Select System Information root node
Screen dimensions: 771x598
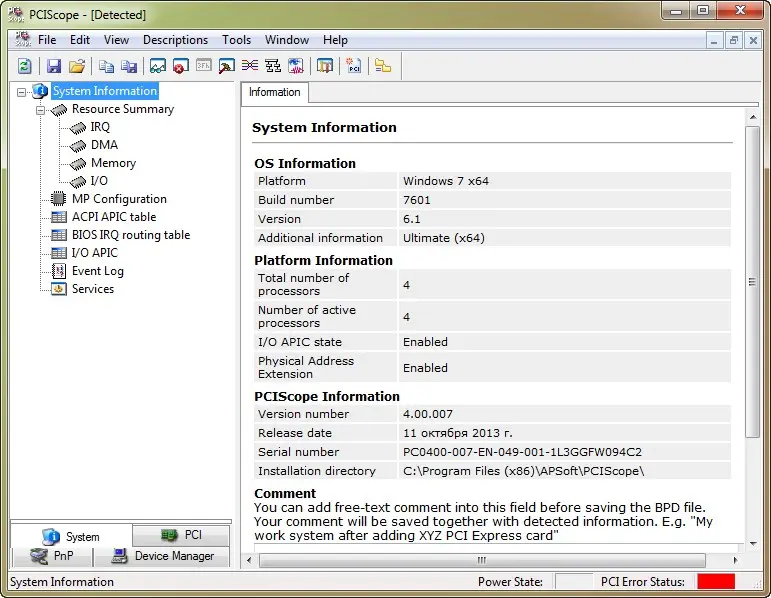(x=105, y=91)
